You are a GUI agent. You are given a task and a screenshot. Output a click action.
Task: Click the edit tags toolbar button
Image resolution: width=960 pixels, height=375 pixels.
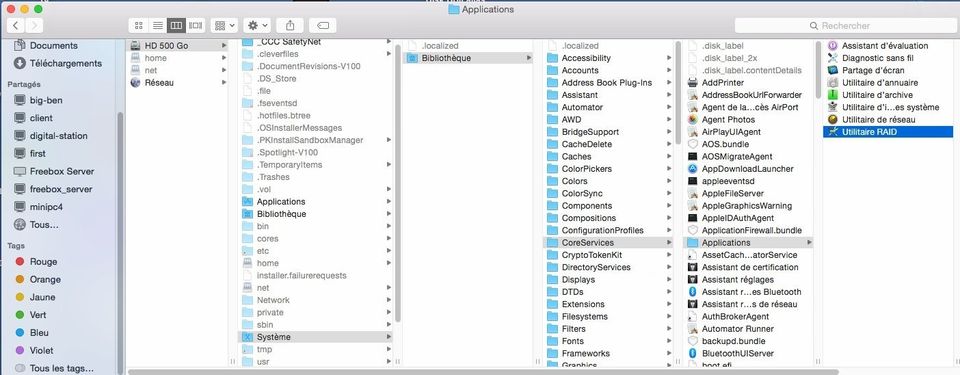(x=323, y=25)
